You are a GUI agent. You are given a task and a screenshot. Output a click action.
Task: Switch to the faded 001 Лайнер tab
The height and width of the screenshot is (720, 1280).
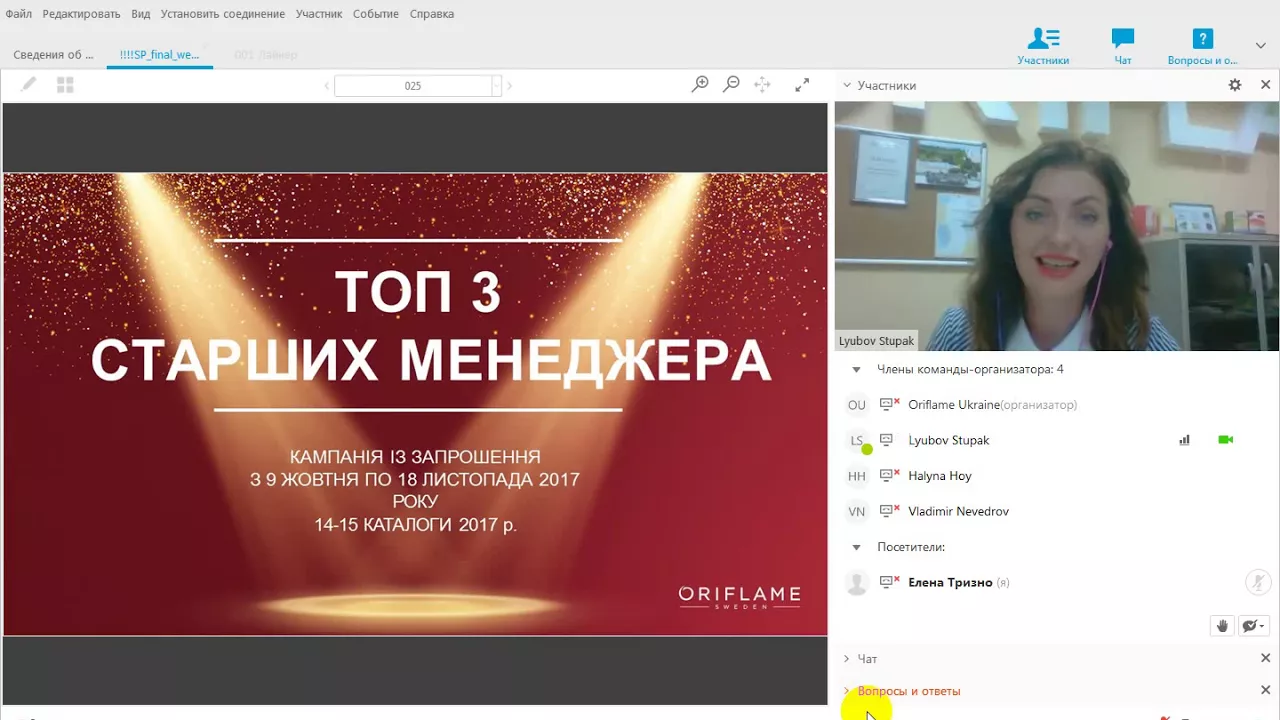point(266,55)
